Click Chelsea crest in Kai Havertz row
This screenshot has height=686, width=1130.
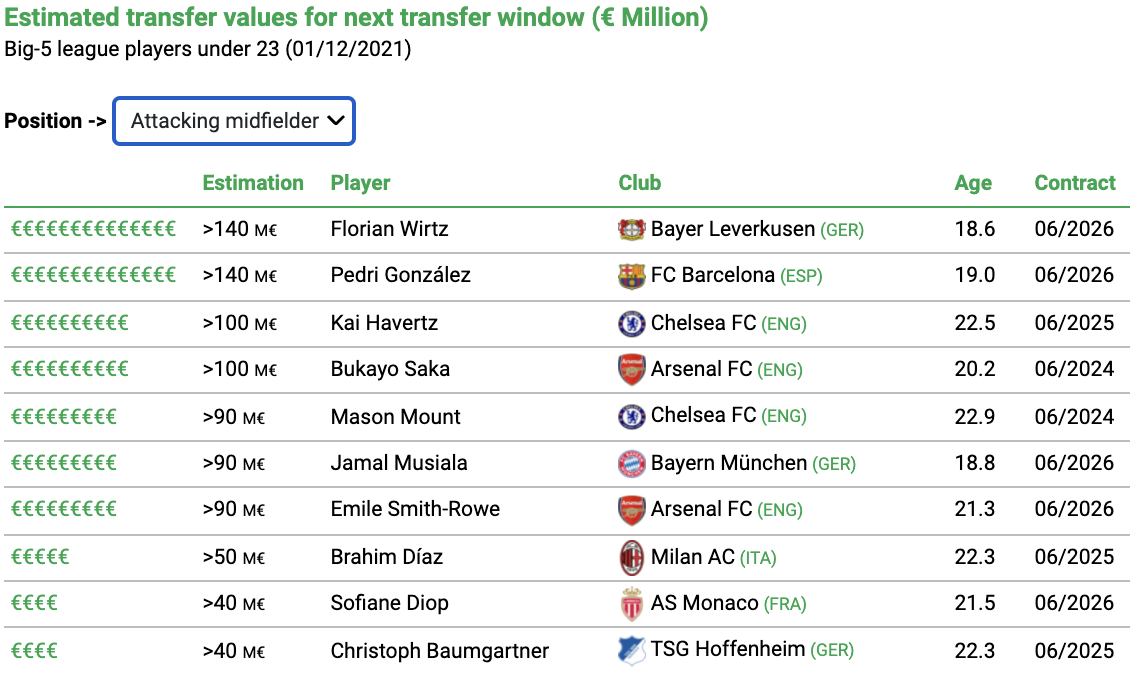[632, 324]
